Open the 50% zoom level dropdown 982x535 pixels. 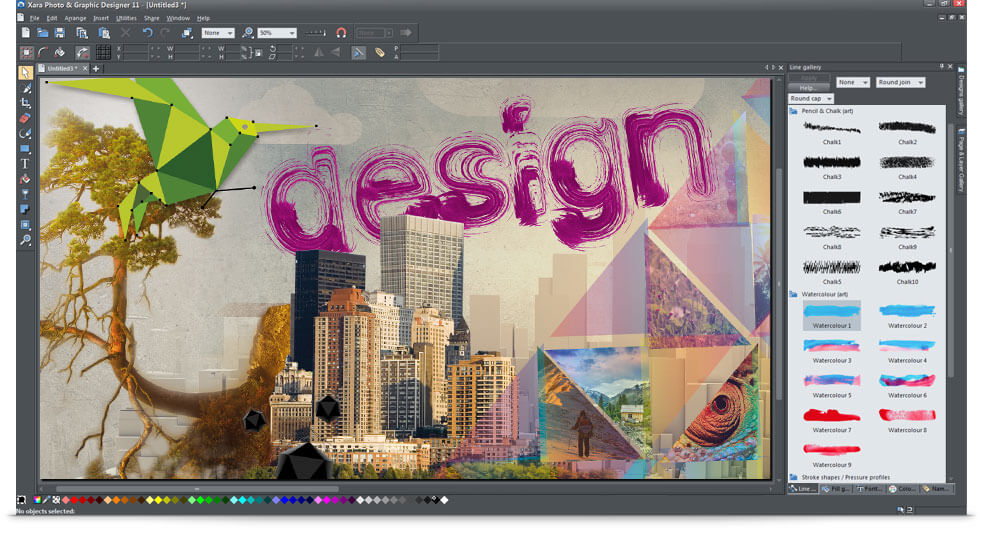pyautogui.click(x=277, y=33)
